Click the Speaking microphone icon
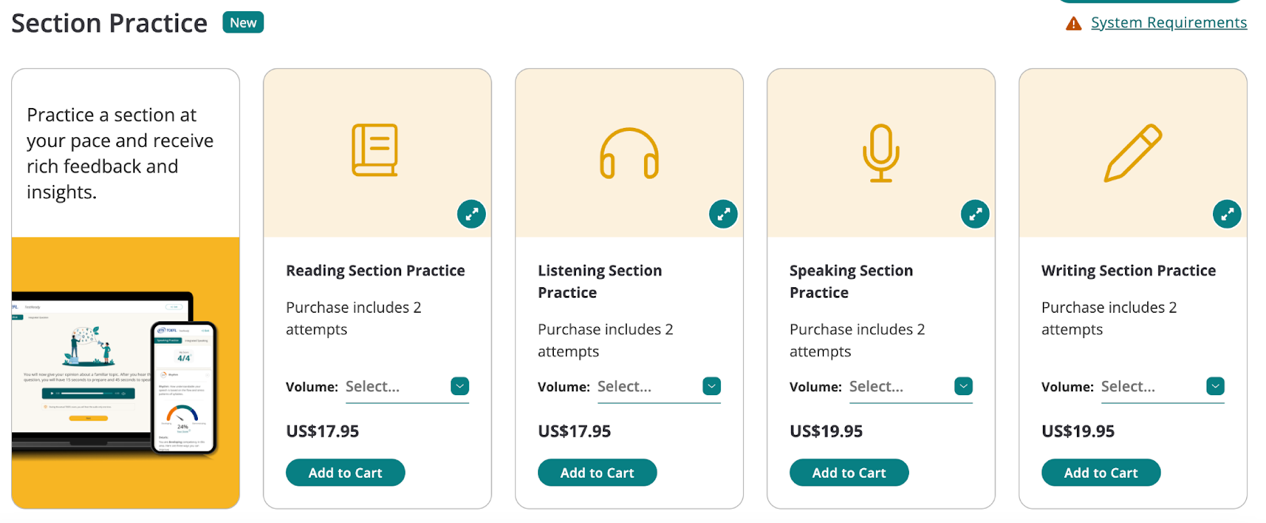Viewport: 1266px width, 523px height. coord(881,153)
